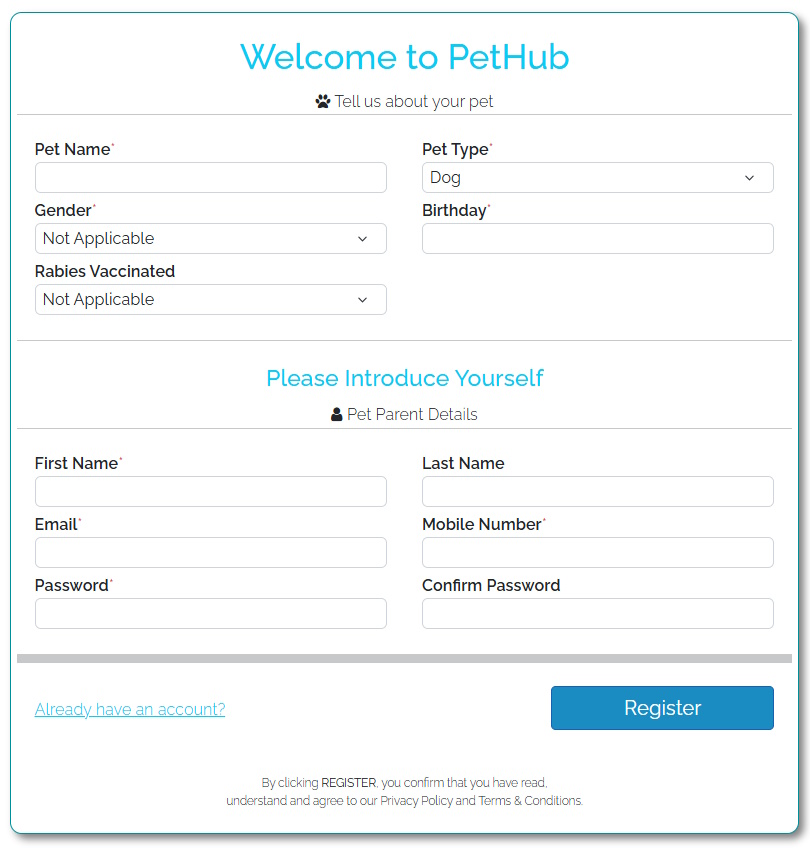
Task: Click the Welcome to PetHub heading
Action: [405, 58]
